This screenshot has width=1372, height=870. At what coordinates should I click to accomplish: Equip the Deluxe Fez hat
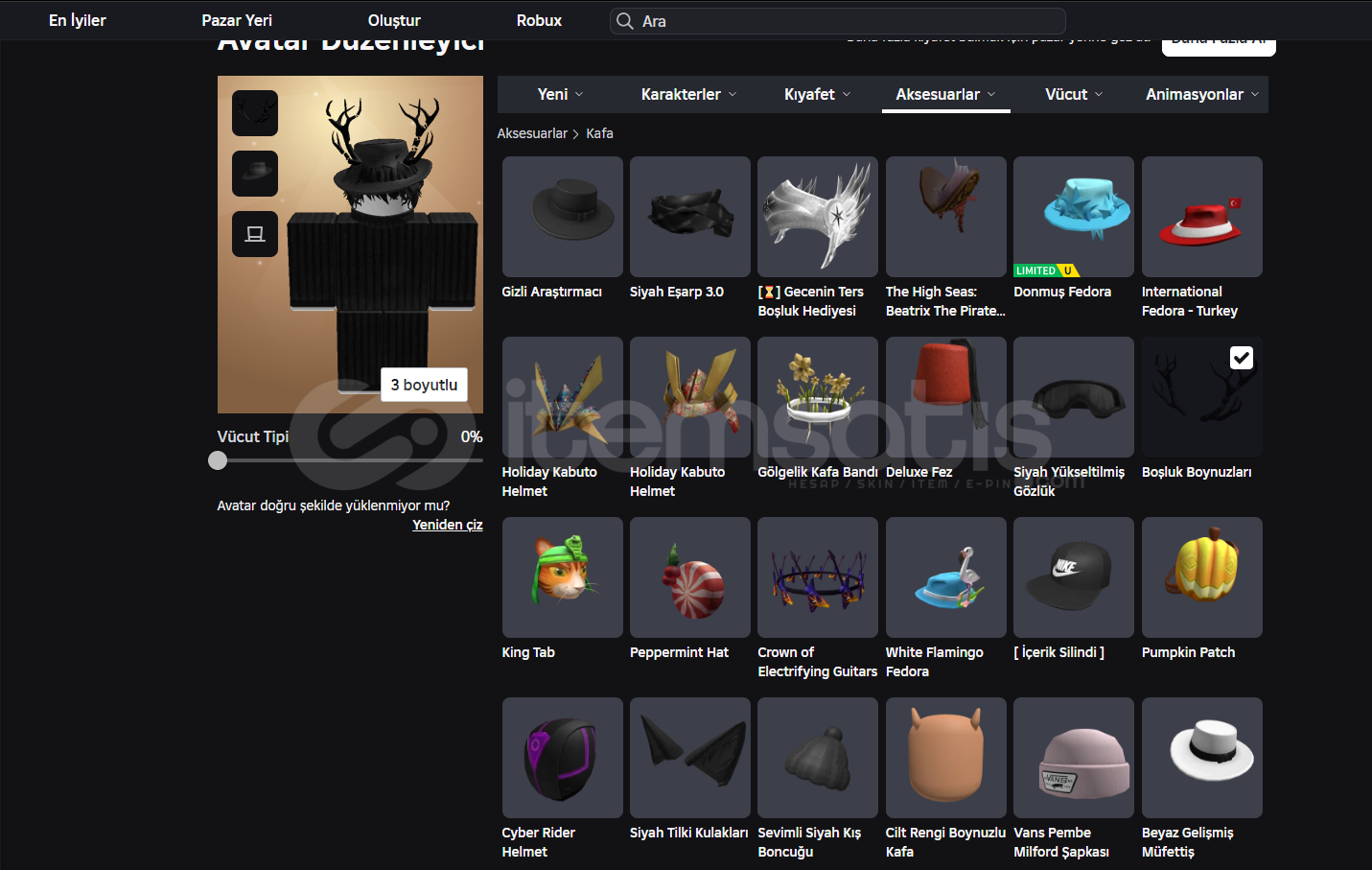click(x=946, y=397)
